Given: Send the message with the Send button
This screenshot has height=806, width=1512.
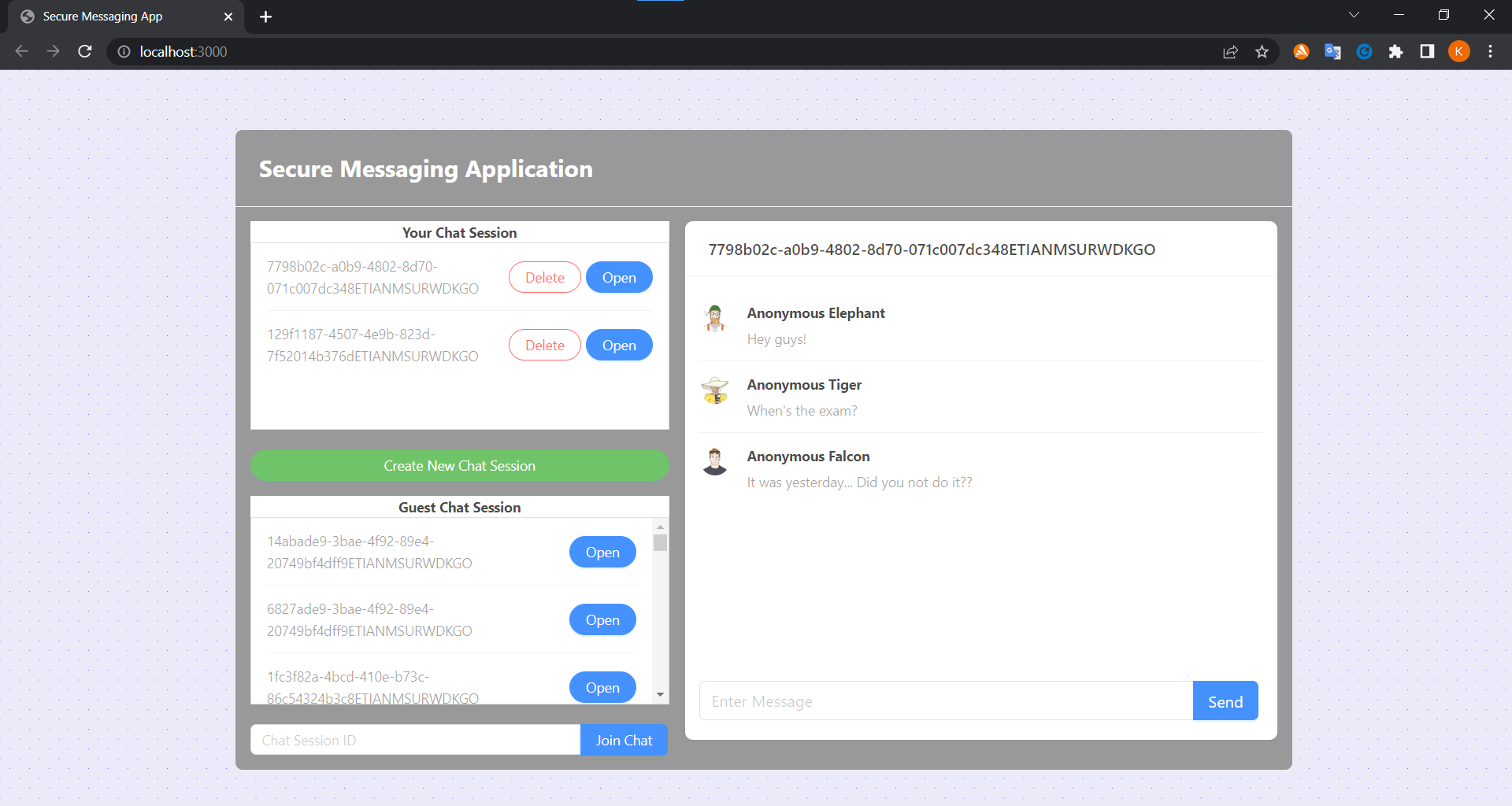Looking at the screenshot, I should point(1225,701).
